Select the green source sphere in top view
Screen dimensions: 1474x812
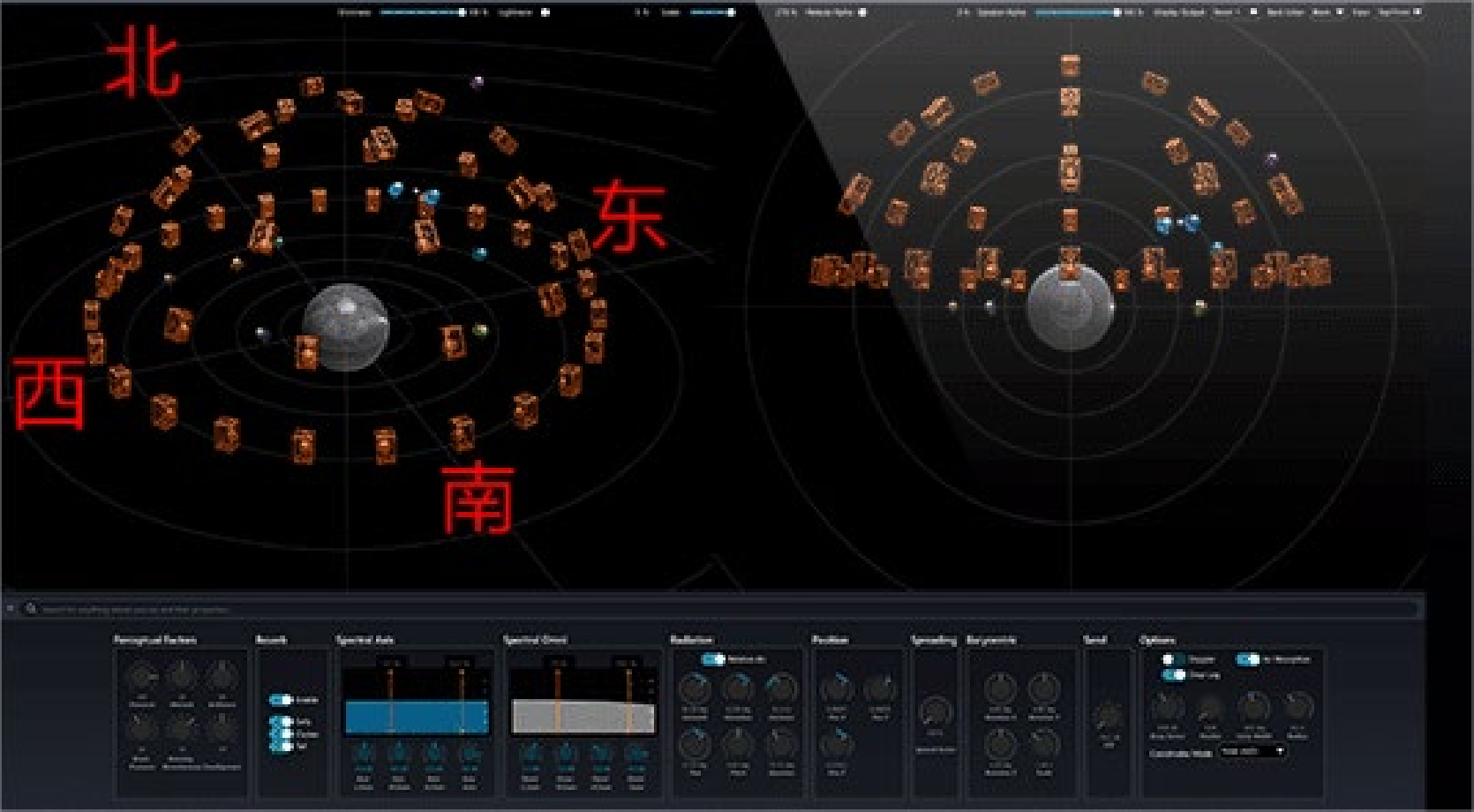[1200, 308]
